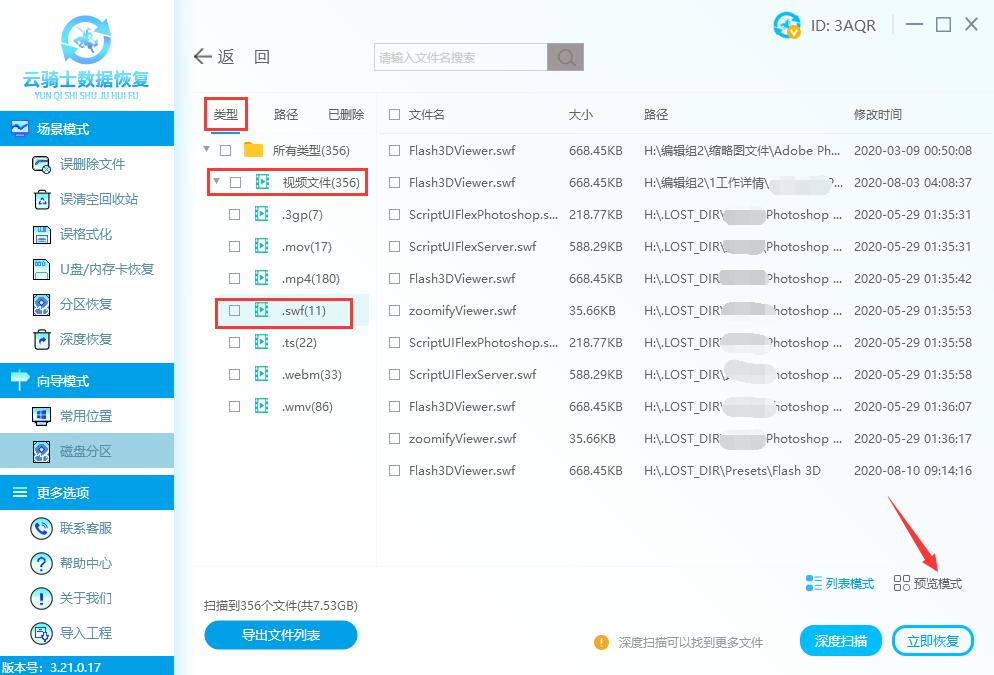This screenshot has width=994, height=675.
Task: Open the 误删除文件 recovery option icon
Action: pos(41,164)
